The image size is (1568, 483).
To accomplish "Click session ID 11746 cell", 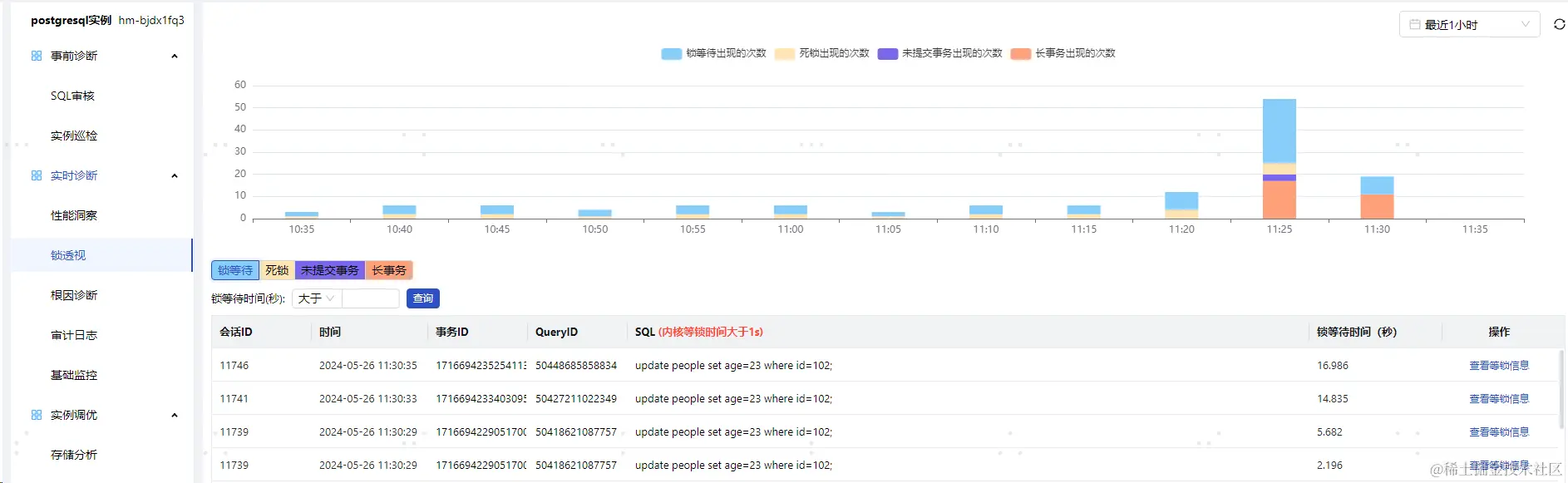I will [234, 366].
